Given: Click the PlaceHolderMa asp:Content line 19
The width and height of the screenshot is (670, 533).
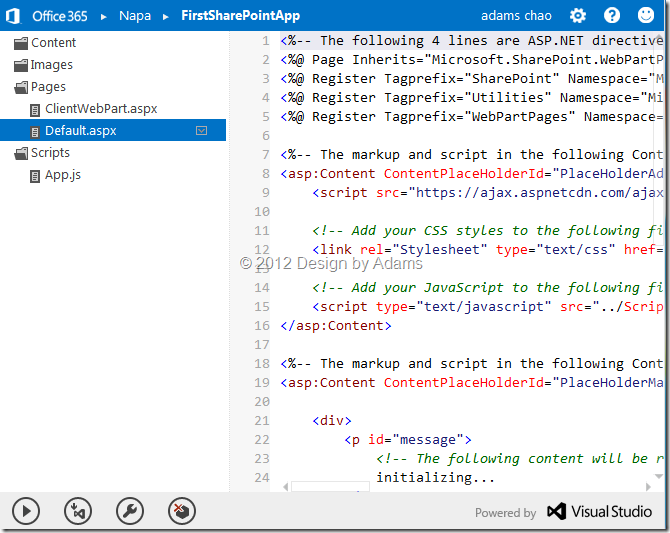Looking at the screenshot, I should tap(472, 383).
